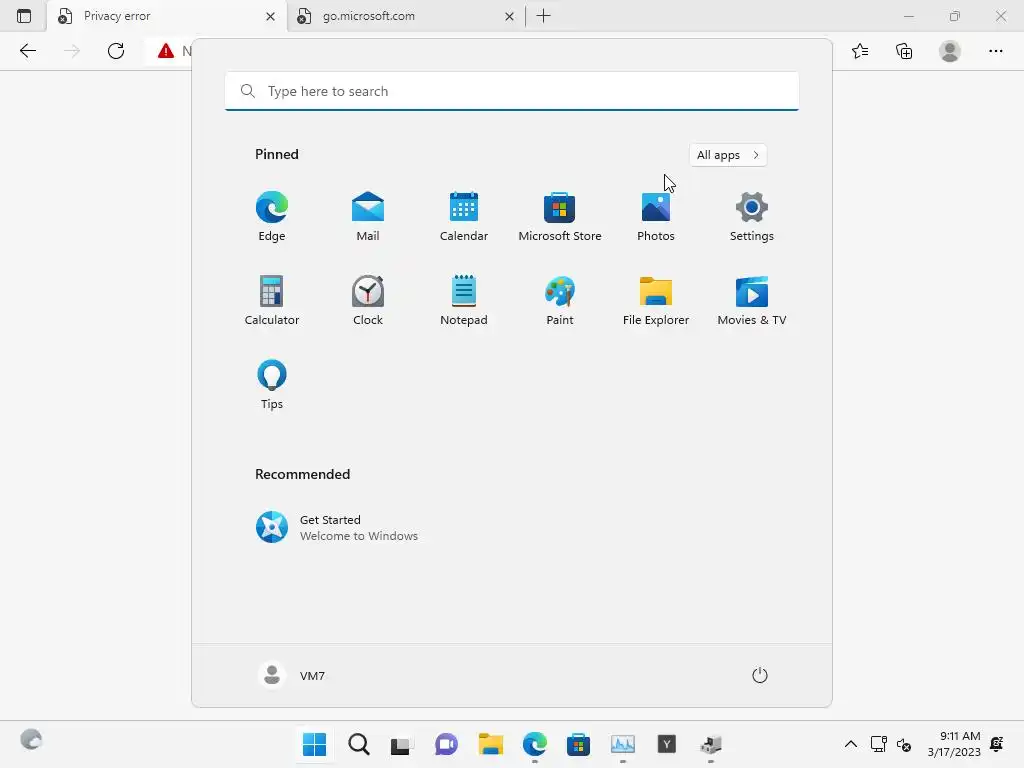1024x768 pixels.
Task: Open Microsoft Store from pinned apps
Action: [x=560, y=216]
